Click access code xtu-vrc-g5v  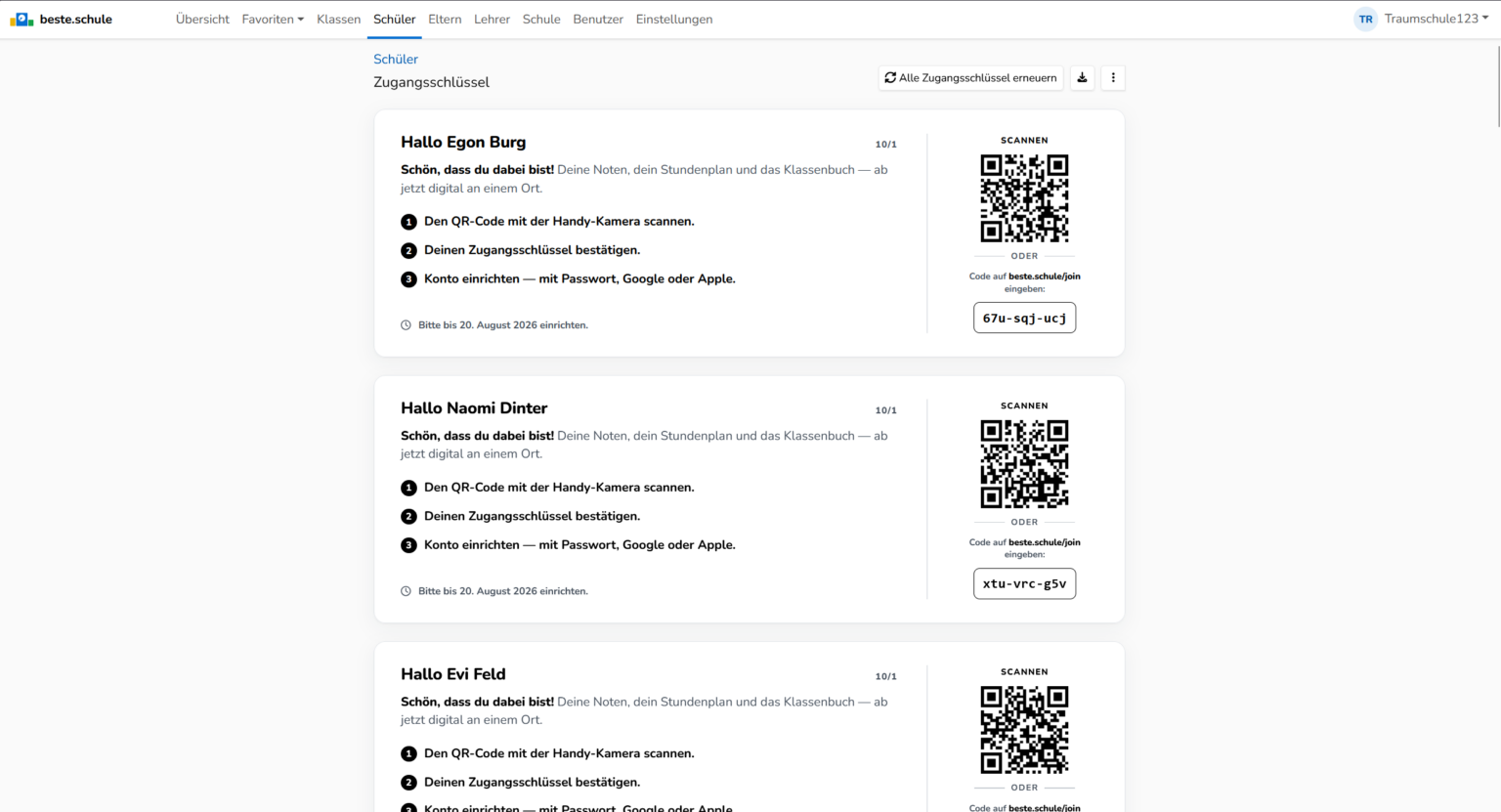1024,583
